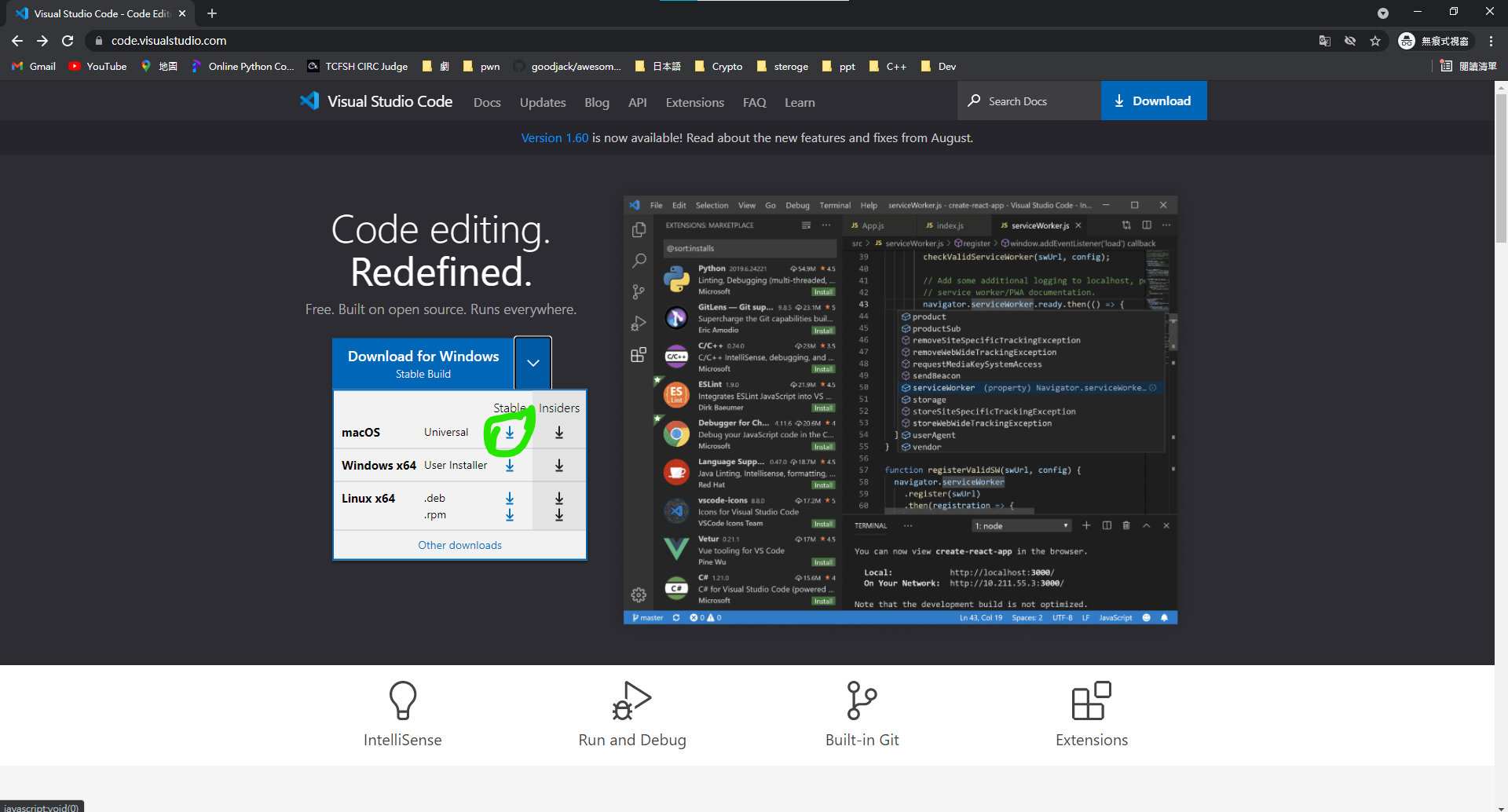The height and width of the screenshot is (812, 1508).
Task: Open the goodjack/awesome bookmark
Action: 567,67
